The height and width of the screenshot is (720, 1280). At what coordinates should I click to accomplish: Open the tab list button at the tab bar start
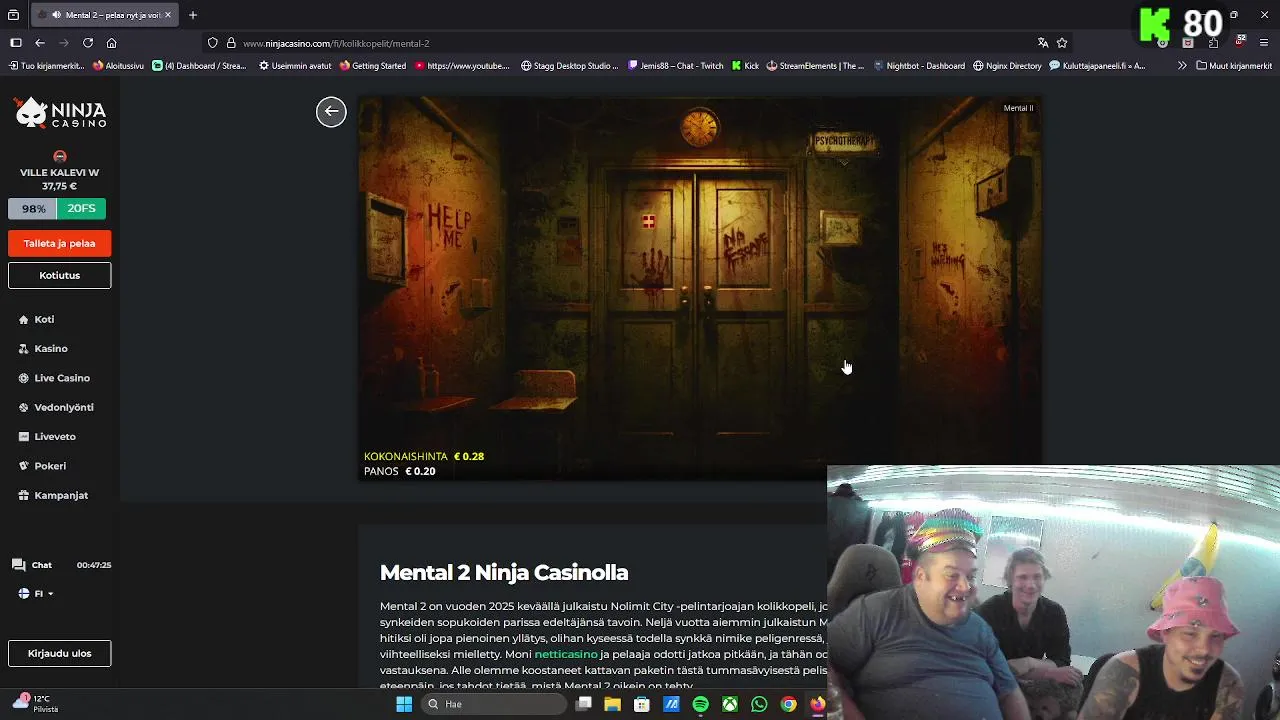(x=15, y=15)
